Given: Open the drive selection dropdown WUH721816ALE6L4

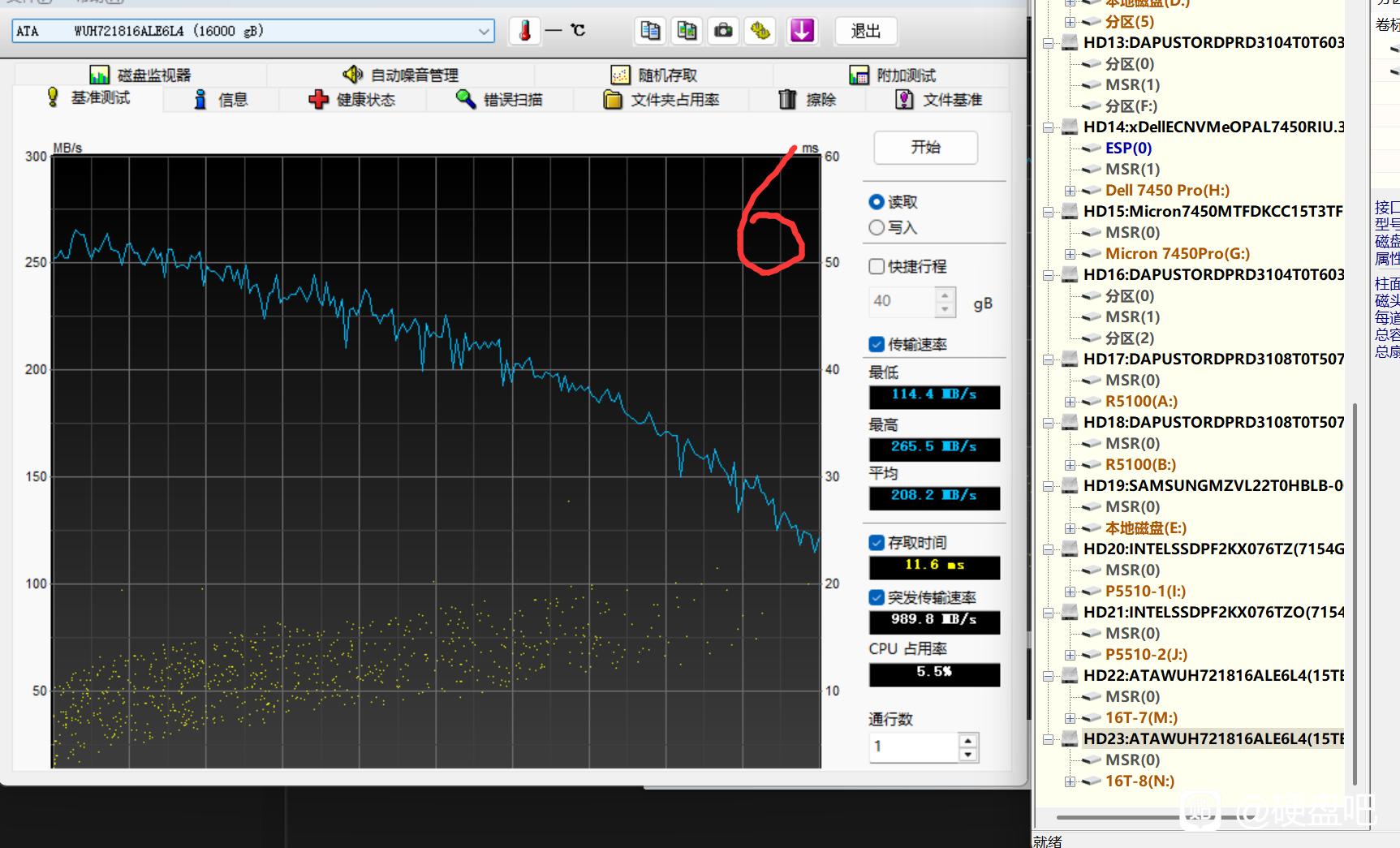Looking at the screenshot, I should click(253, 31).
